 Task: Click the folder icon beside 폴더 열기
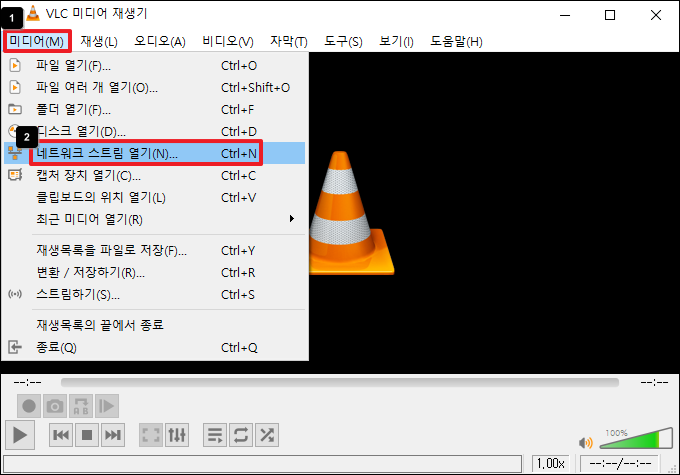click(15, 109)
